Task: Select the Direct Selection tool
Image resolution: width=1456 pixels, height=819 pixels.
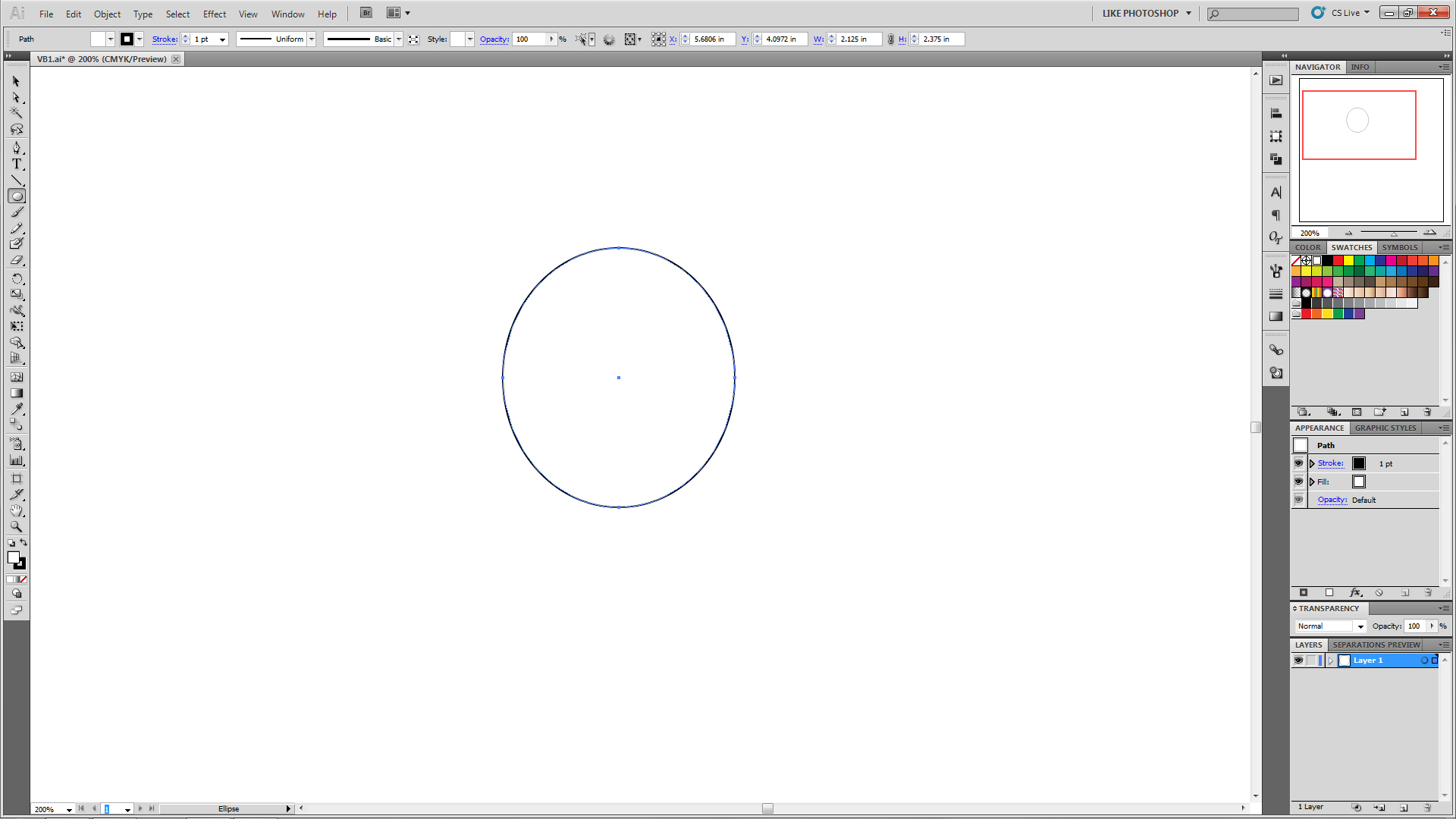Action: pyautogui.click(x=17, y=98)
